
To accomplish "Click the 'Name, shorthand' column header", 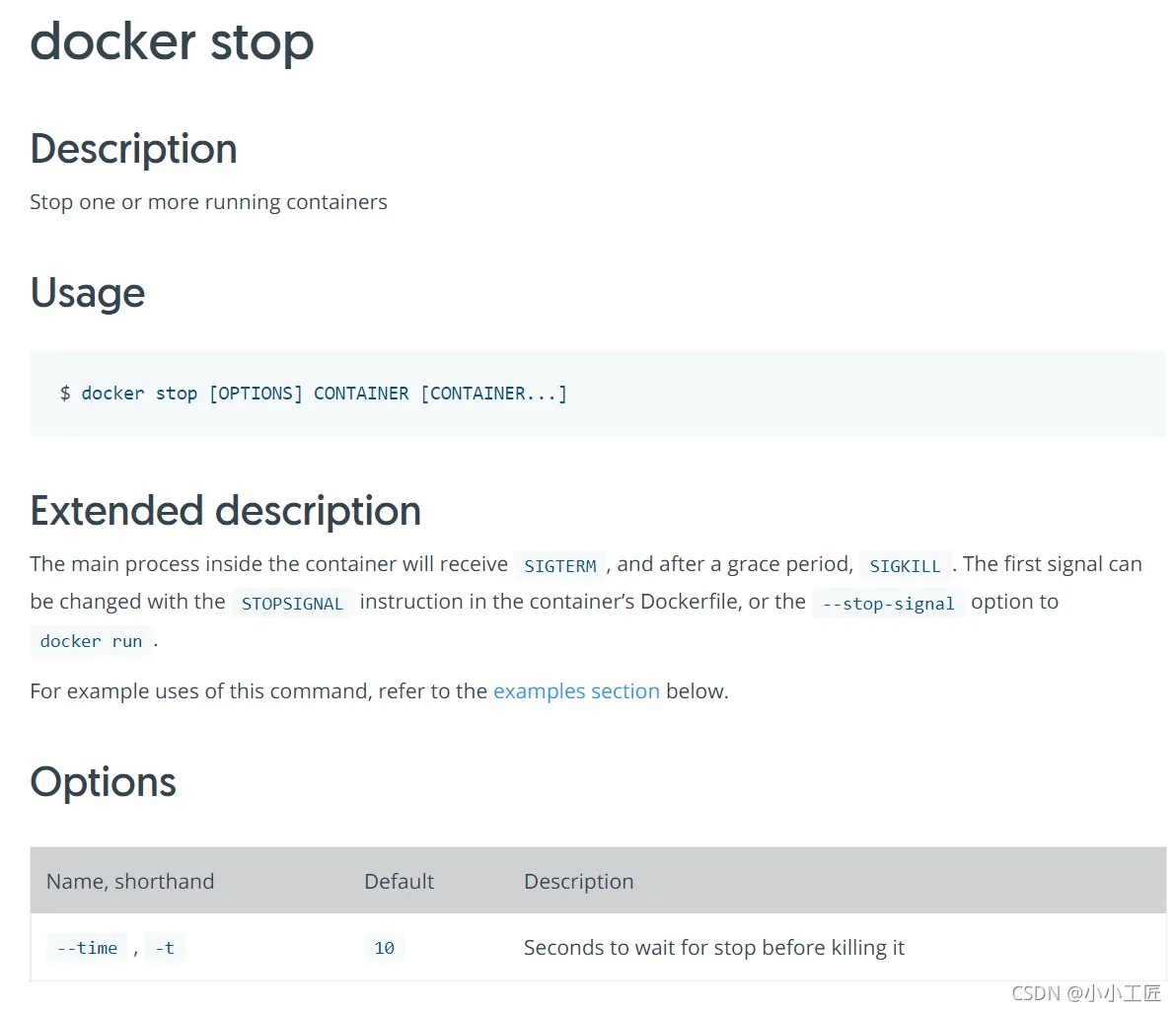I will pyautogui.click(x=130, y=882).
